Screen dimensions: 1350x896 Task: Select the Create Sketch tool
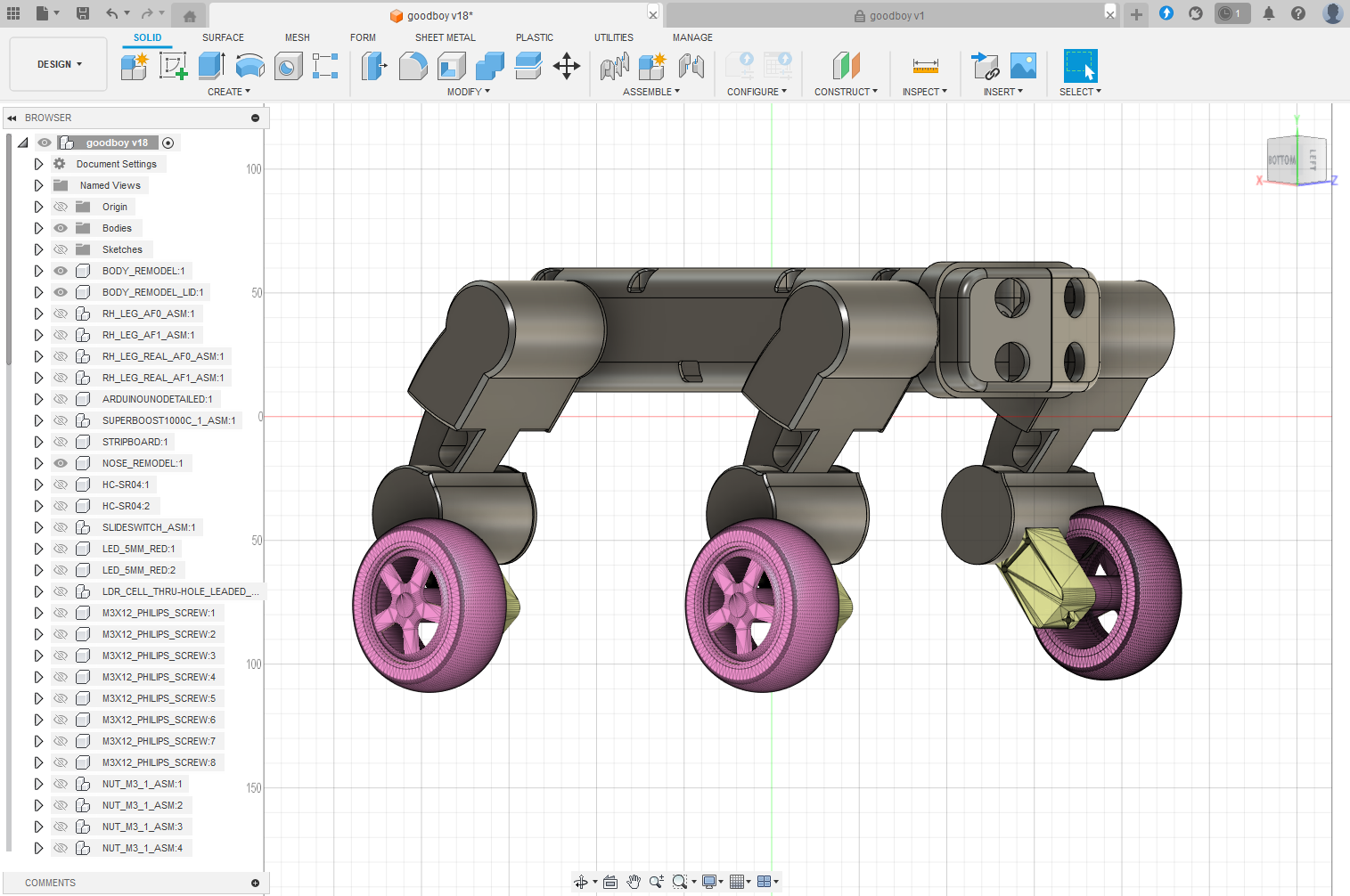173,66
